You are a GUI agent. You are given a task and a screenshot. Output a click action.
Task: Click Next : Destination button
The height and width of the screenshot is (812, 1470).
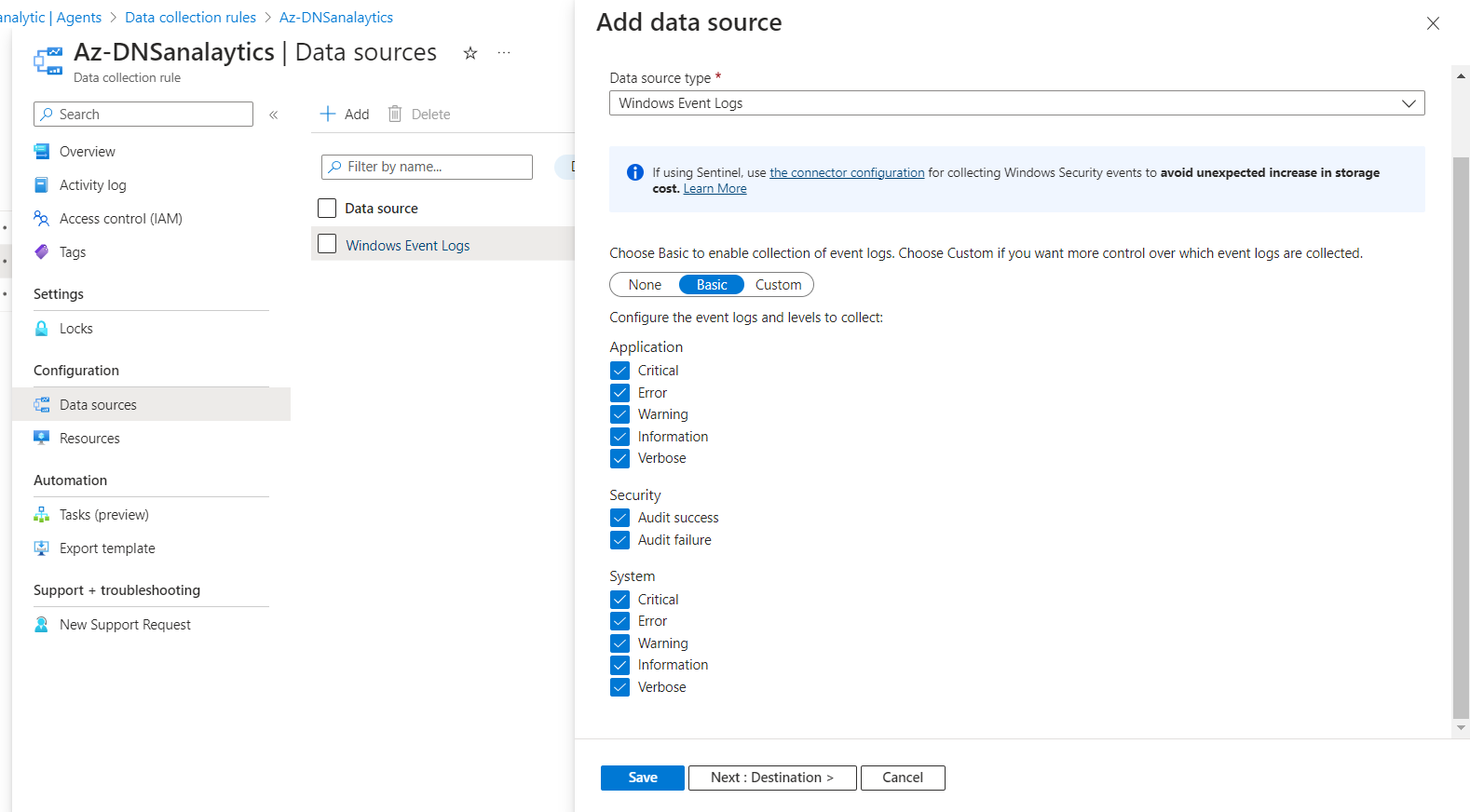[772, 778]
